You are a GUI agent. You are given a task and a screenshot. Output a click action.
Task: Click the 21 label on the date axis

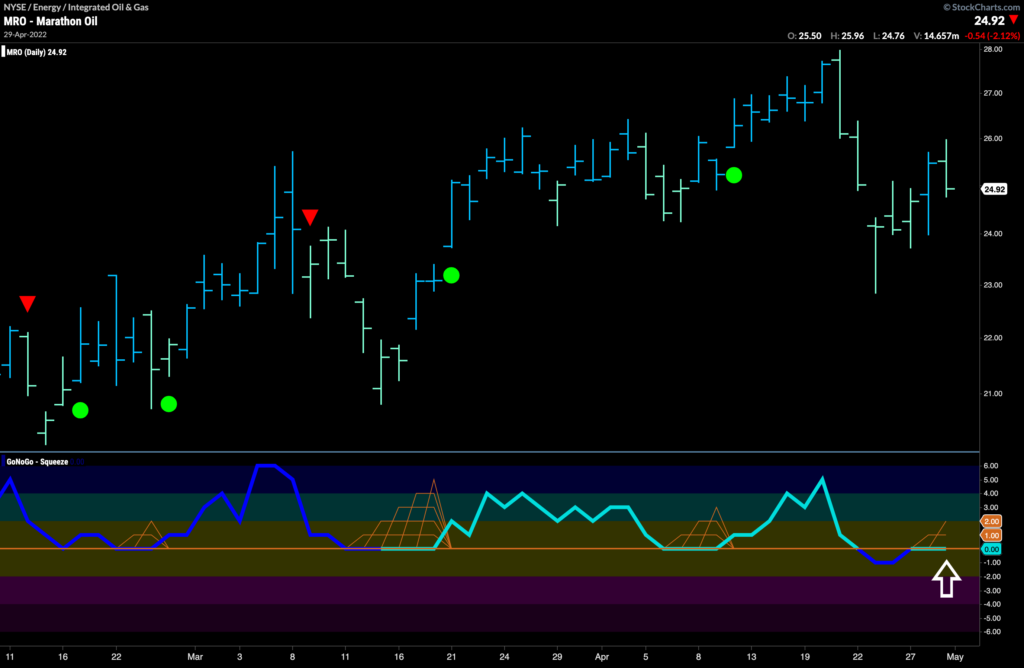[451, 657]
